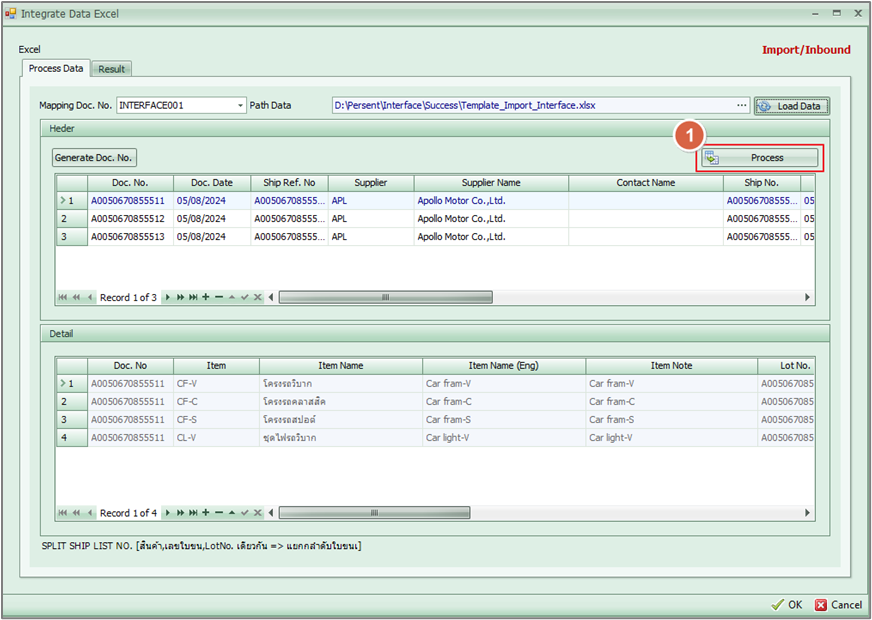
Task: Click the append (+) icon in Heder navigator
Action: pos(206,298)
